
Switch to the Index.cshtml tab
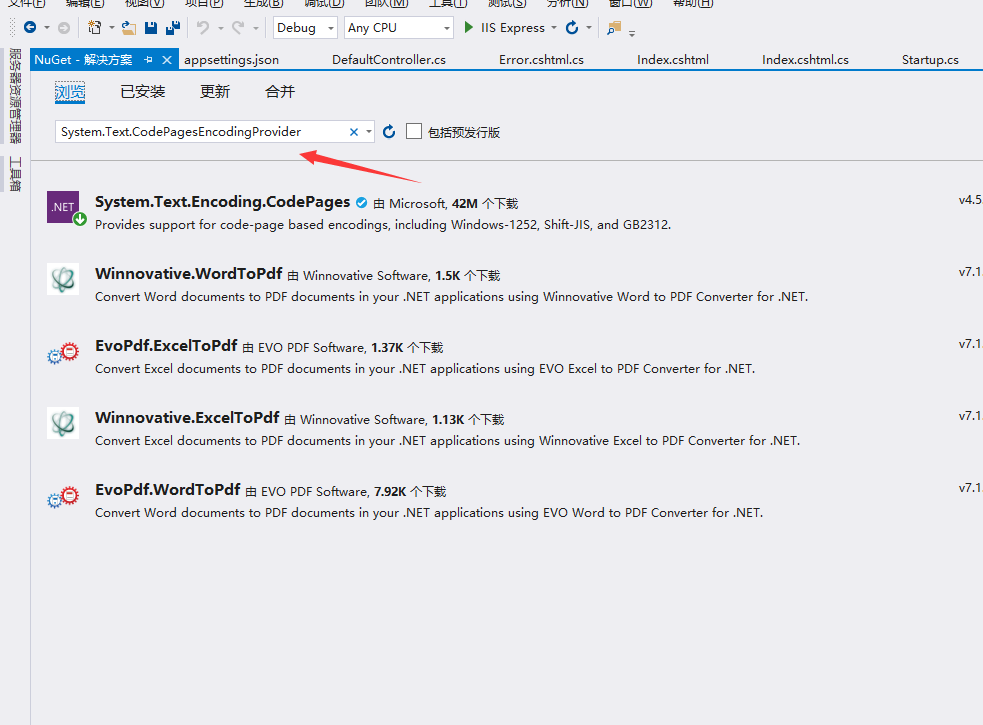pos(673,60)
